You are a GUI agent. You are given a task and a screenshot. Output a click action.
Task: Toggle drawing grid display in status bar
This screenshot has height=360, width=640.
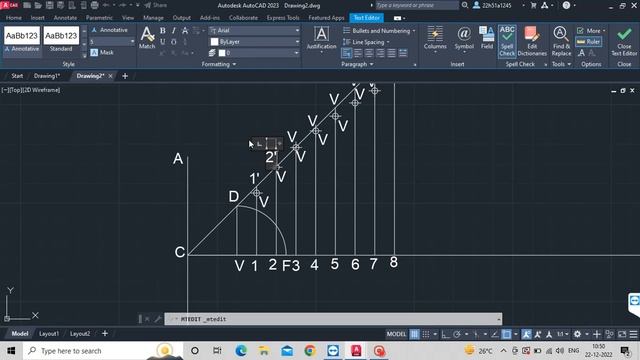tap(414, 334)
